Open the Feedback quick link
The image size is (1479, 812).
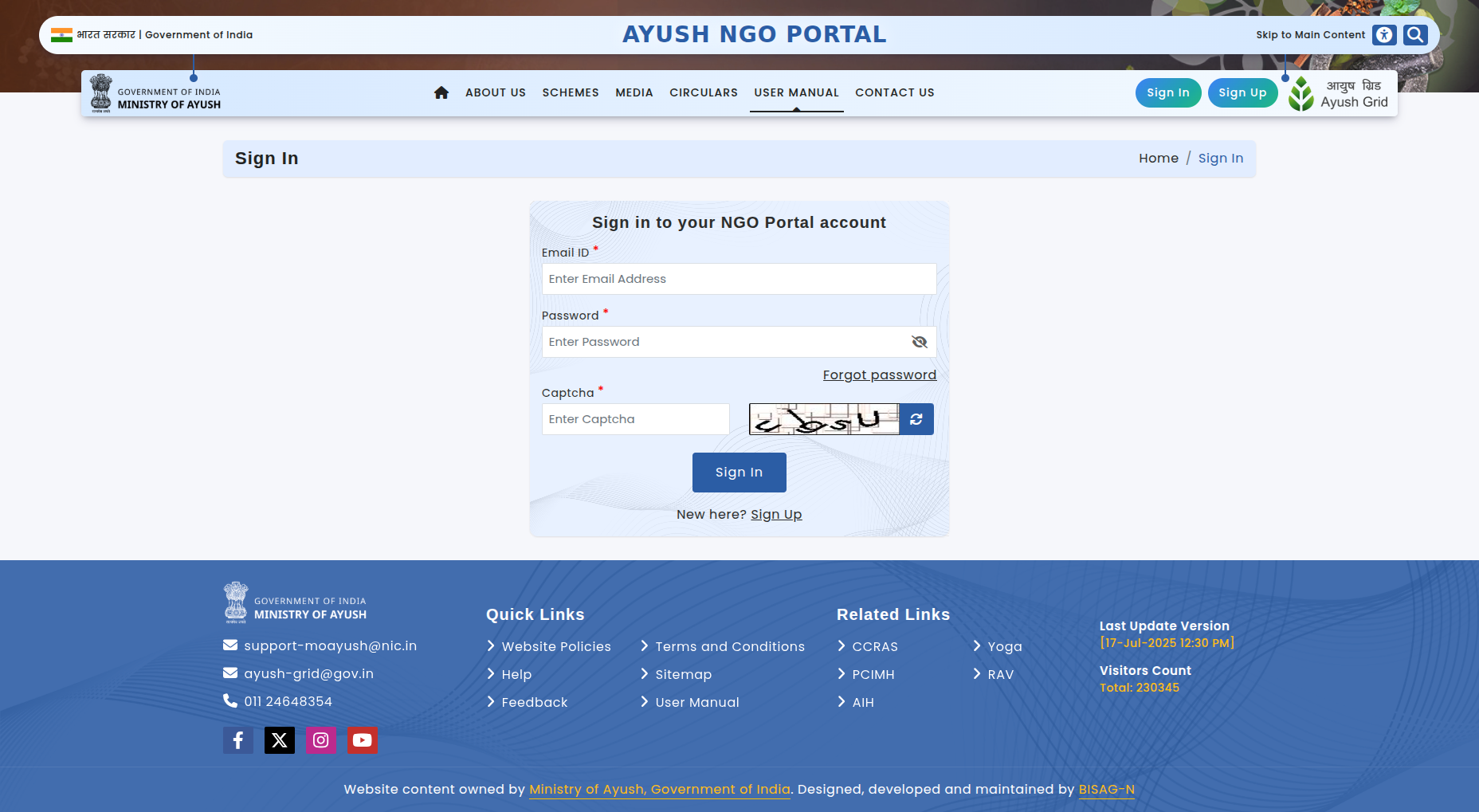535,703
